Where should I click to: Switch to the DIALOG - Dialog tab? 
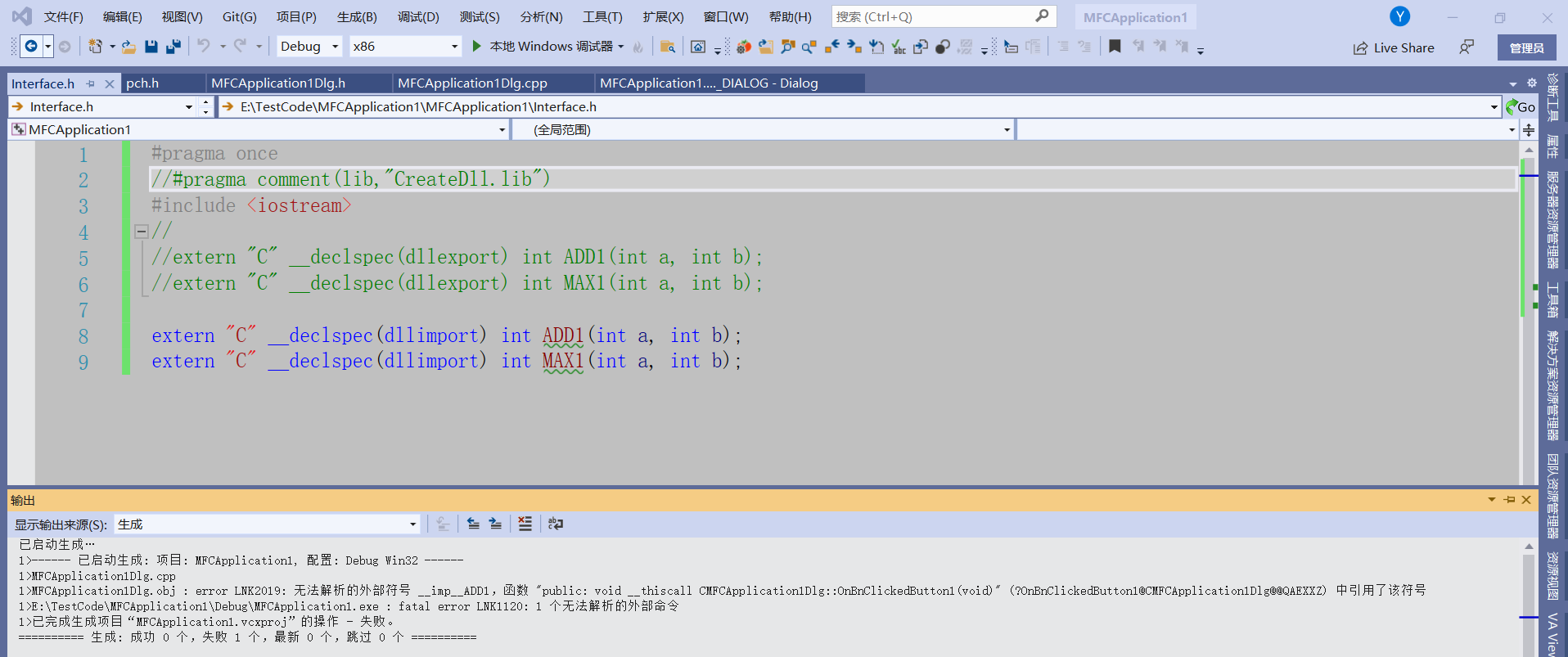tap(730, 83)
